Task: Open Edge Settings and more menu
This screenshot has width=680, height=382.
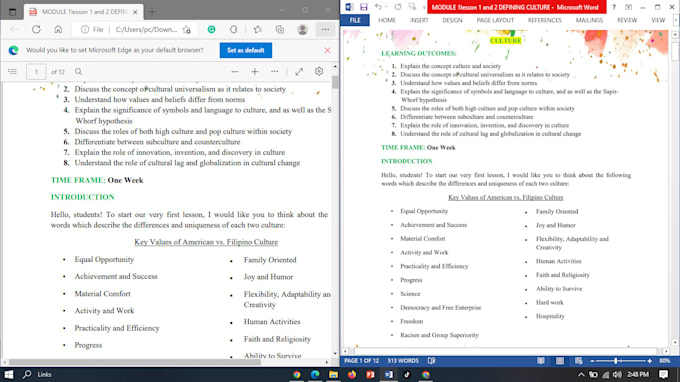Action: (x=325, y=29)
